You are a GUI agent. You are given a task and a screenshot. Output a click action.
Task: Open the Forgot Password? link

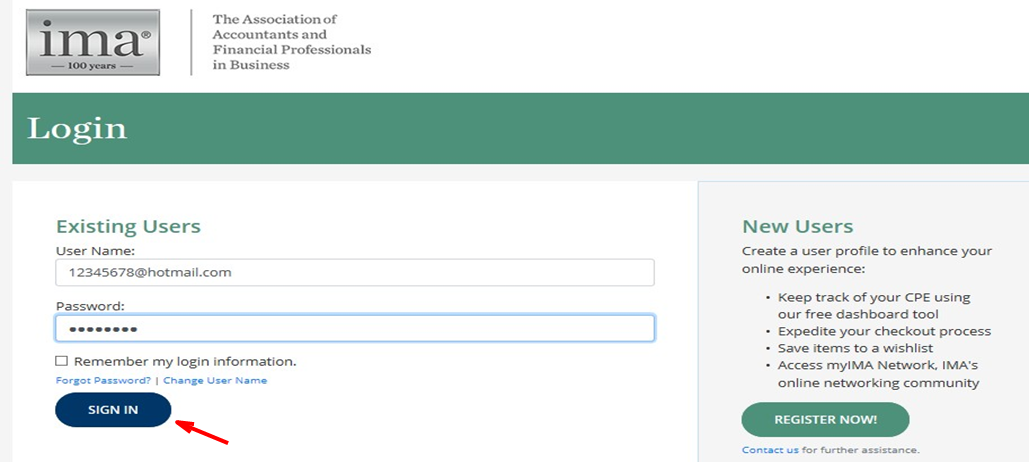pyautogui.click(x=103, y=381)
